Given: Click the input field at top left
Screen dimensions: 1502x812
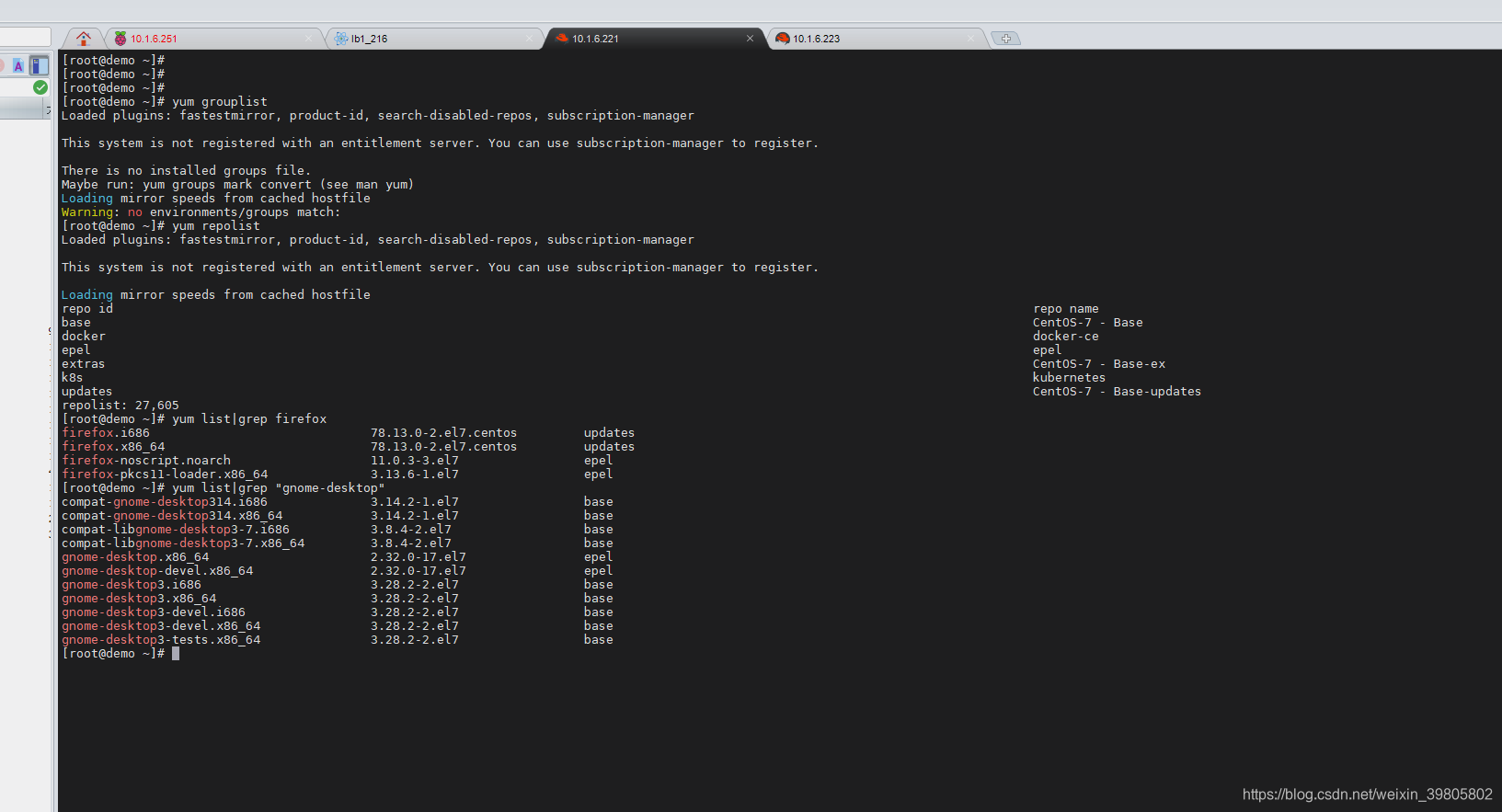Looking at the screenshot, I should coord(25,37).
